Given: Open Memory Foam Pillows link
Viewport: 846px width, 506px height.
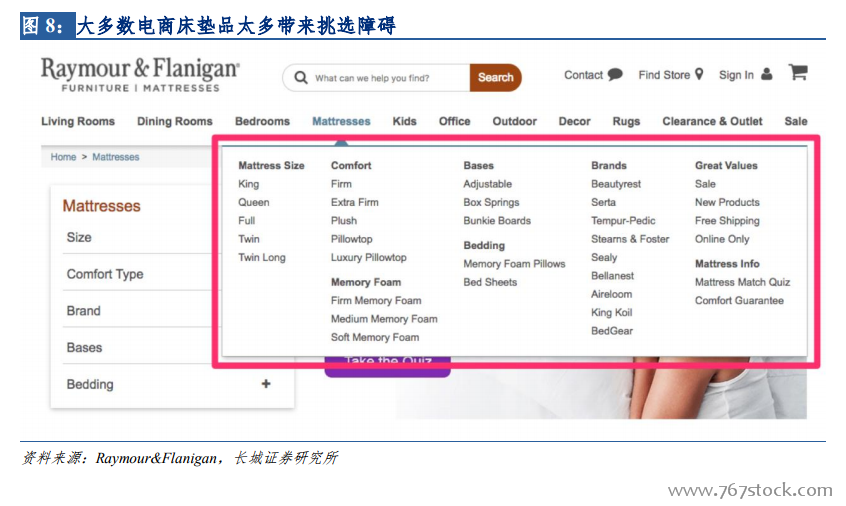Looking at the screenshot, I should pos(514,264).
